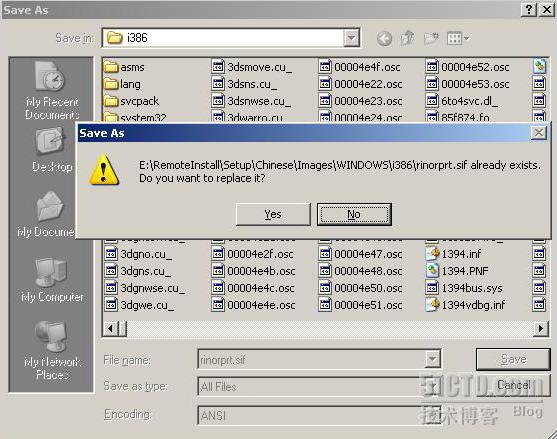Open My Recent Documents place
557x439 pixels.
[52, 90]
